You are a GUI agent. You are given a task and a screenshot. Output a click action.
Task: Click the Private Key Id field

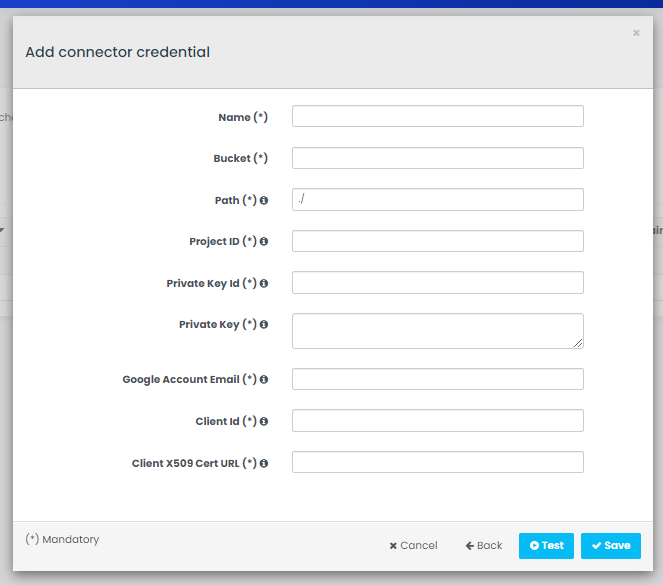437,283
